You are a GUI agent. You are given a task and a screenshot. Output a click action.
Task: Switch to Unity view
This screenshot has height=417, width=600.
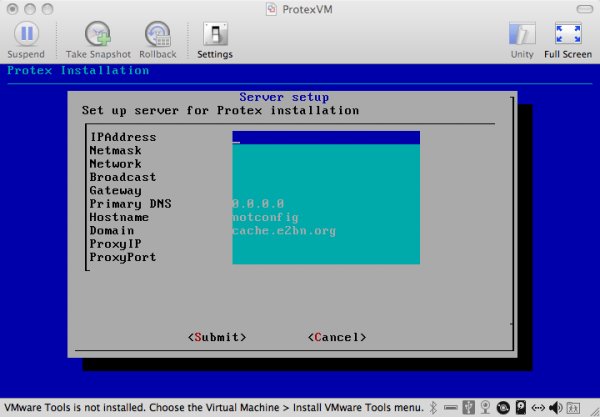(522, 40)
